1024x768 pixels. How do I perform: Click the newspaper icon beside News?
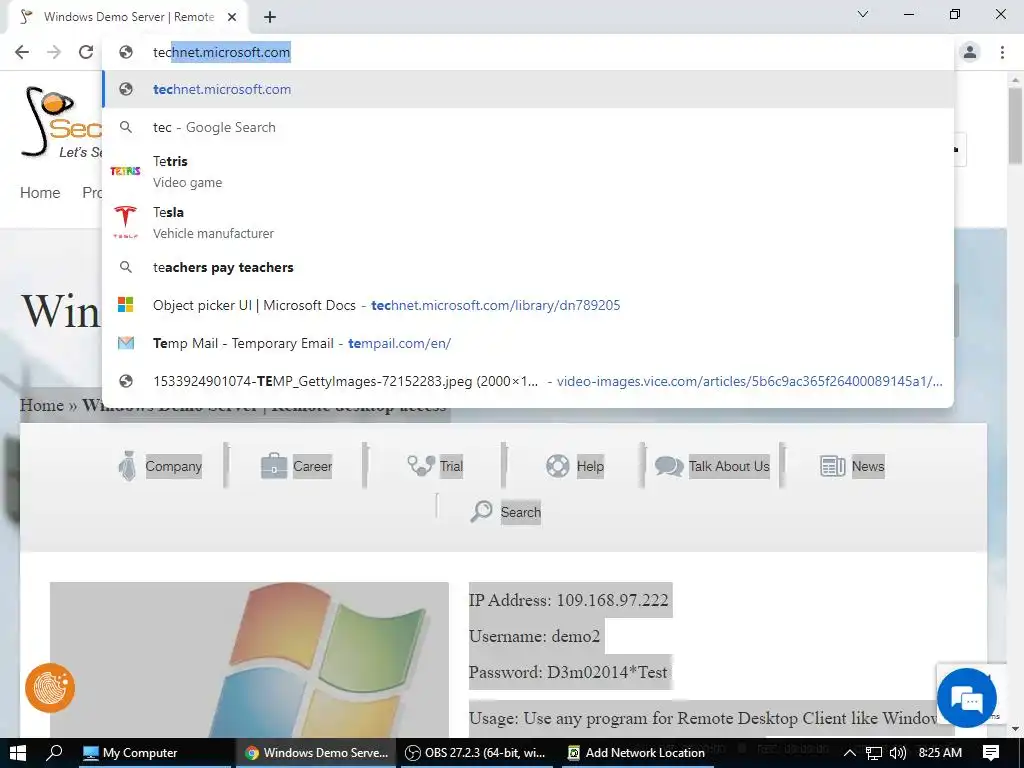pos(833,466)
